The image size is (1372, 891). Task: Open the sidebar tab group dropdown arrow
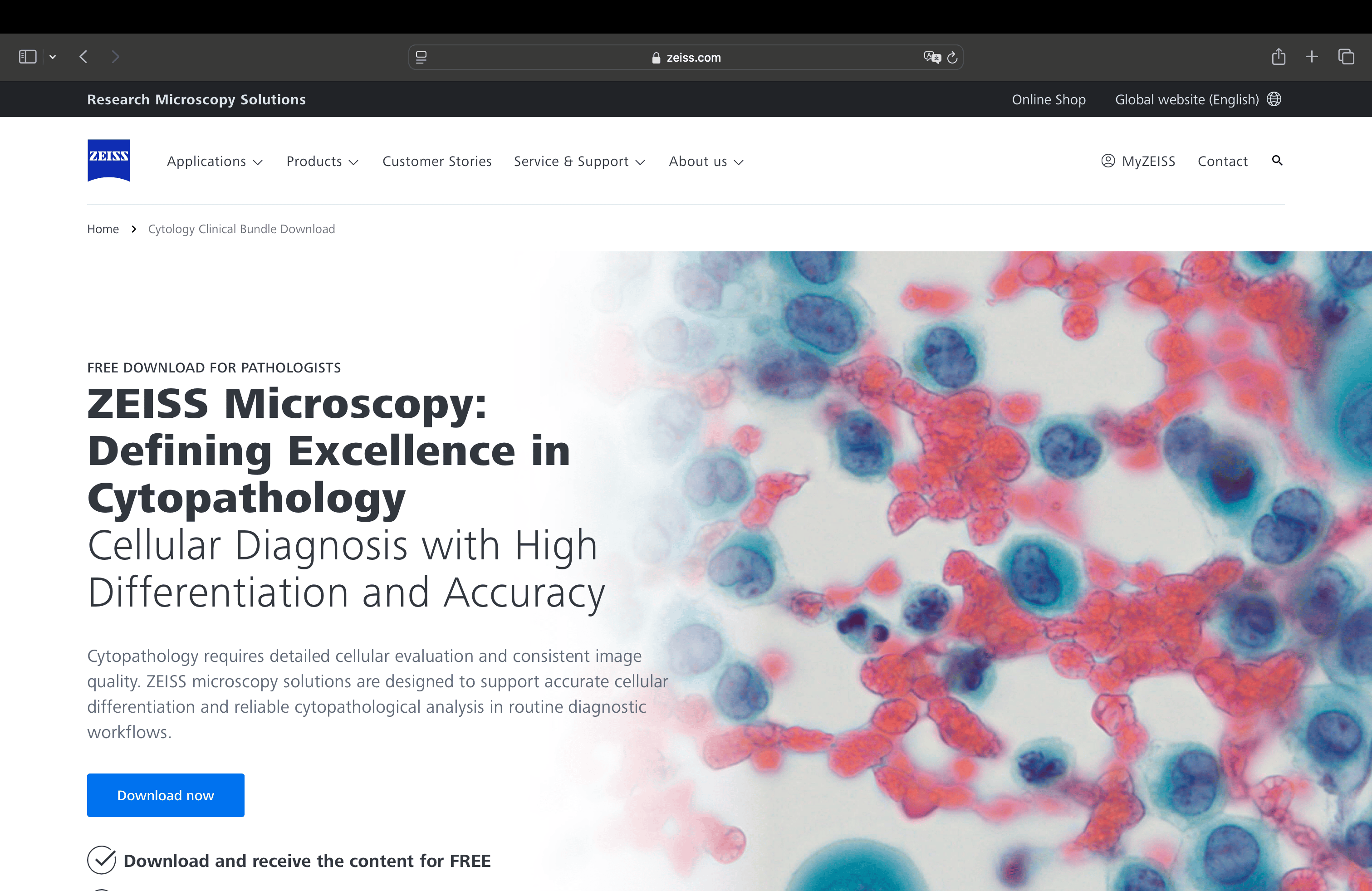tap(53, 56)
